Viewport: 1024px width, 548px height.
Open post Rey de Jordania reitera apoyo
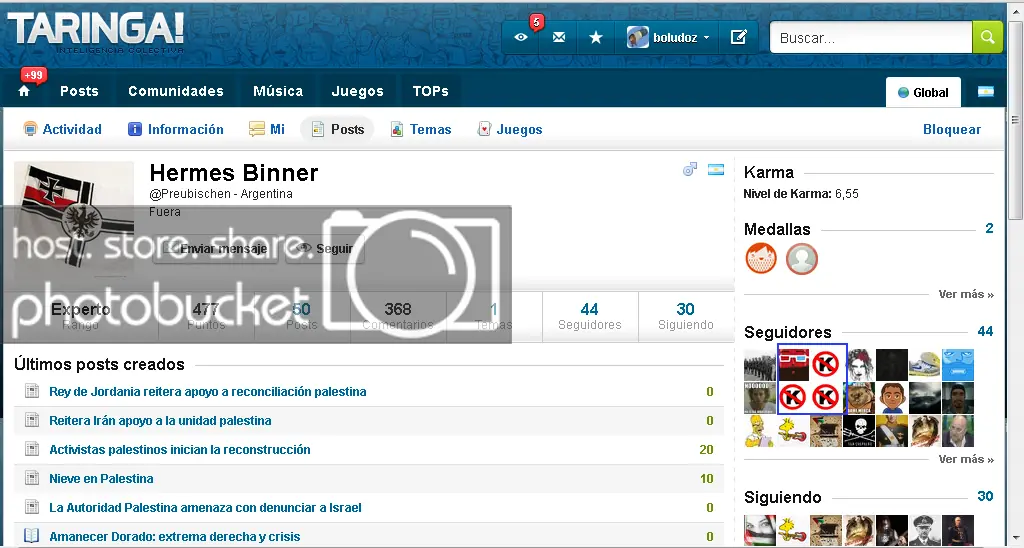point(208,392)
